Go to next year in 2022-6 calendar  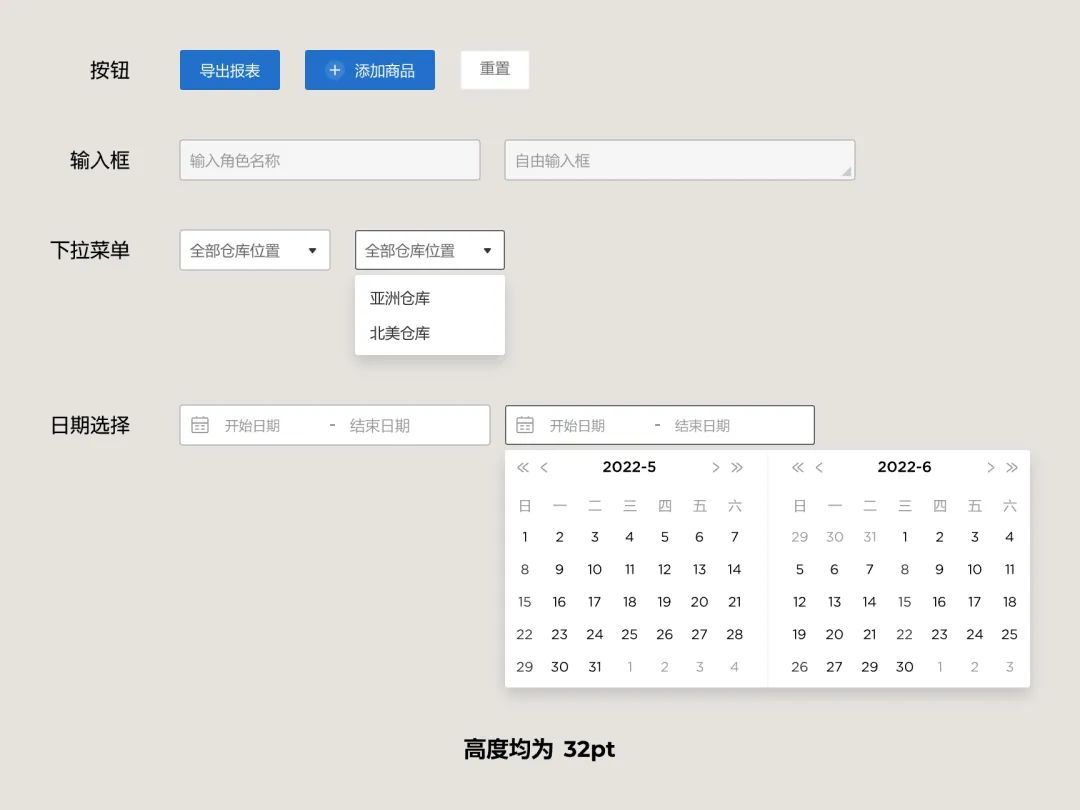(x=1012, y=468)
